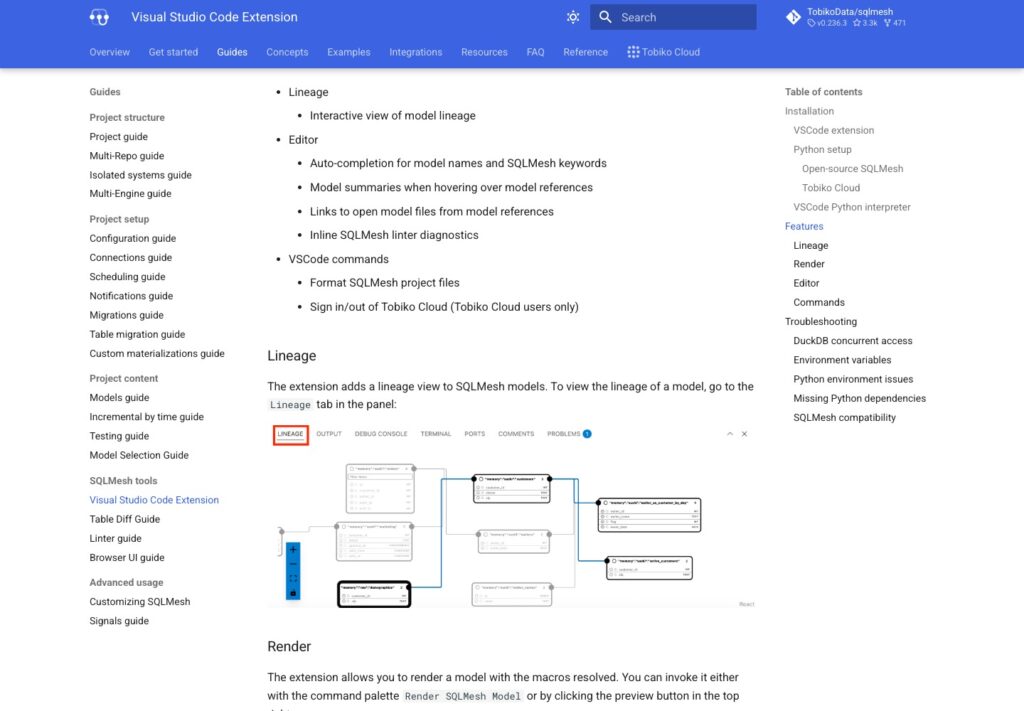The height and width of the screenshot is (711, 1024).
Task: Jump to VSCode Python interpreter section
Action: 852,207
